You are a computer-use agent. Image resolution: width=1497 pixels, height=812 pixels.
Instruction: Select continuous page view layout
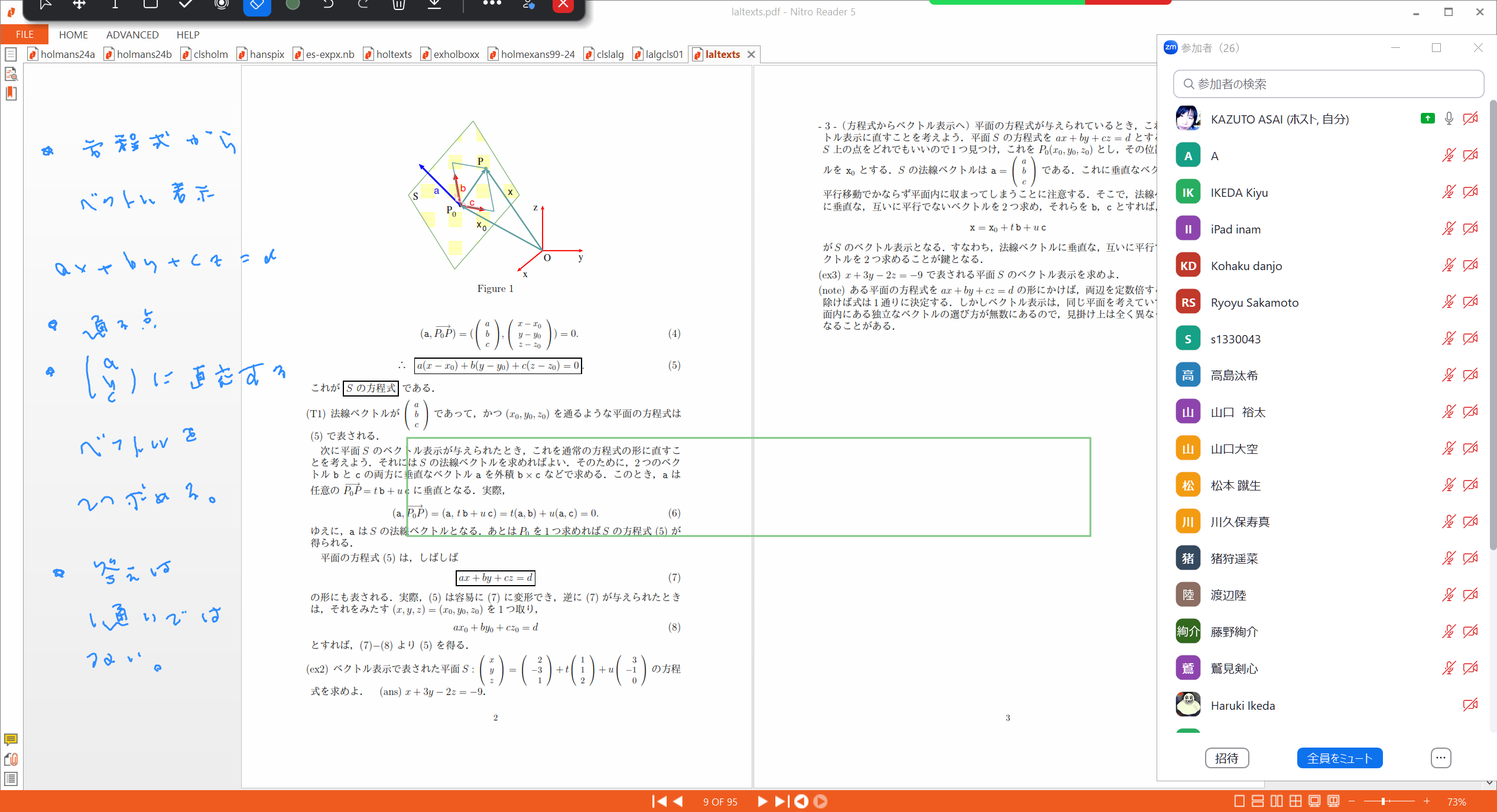coord(1258,801)
